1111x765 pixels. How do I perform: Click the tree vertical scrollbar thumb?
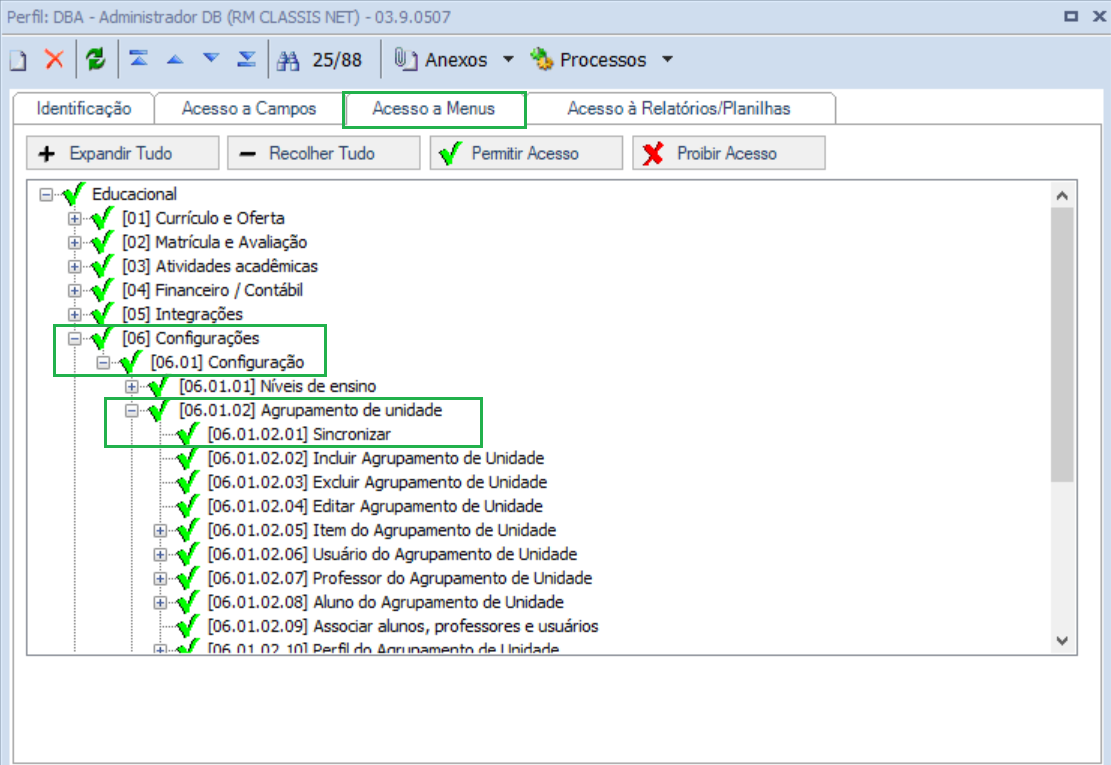(x=1062, y=345)
